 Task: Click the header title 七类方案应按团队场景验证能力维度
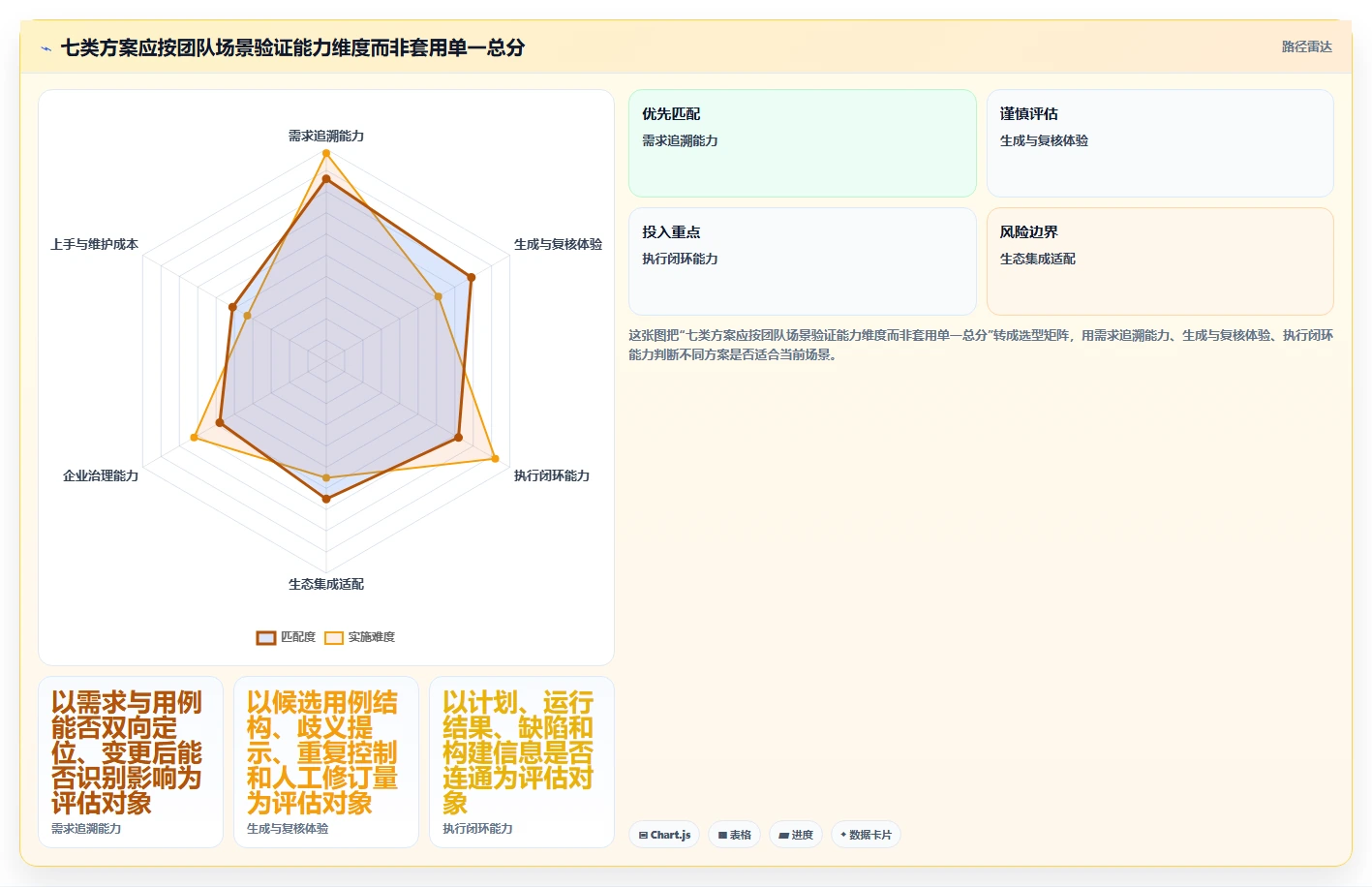pos(292,47)
